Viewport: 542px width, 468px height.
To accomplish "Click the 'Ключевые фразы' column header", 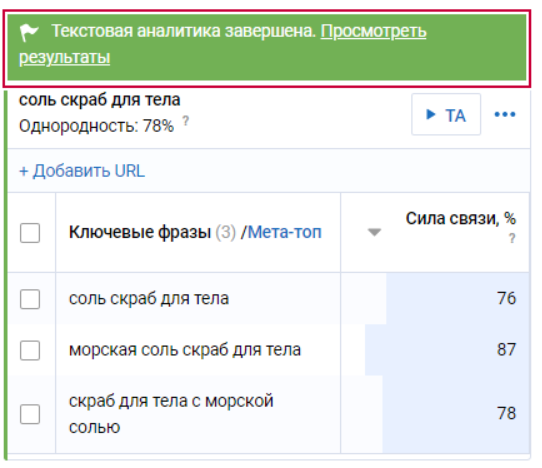I will [140, 232].
